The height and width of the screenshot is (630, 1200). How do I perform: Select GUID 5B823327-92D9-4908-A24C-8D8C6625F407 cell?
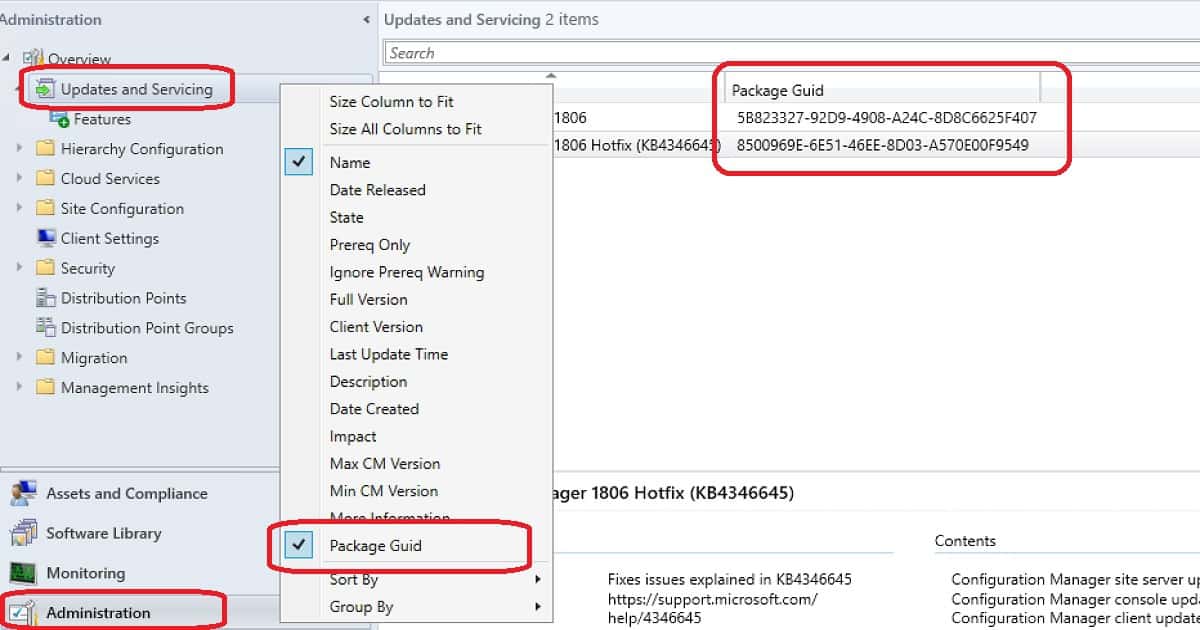tap(886, 117)
